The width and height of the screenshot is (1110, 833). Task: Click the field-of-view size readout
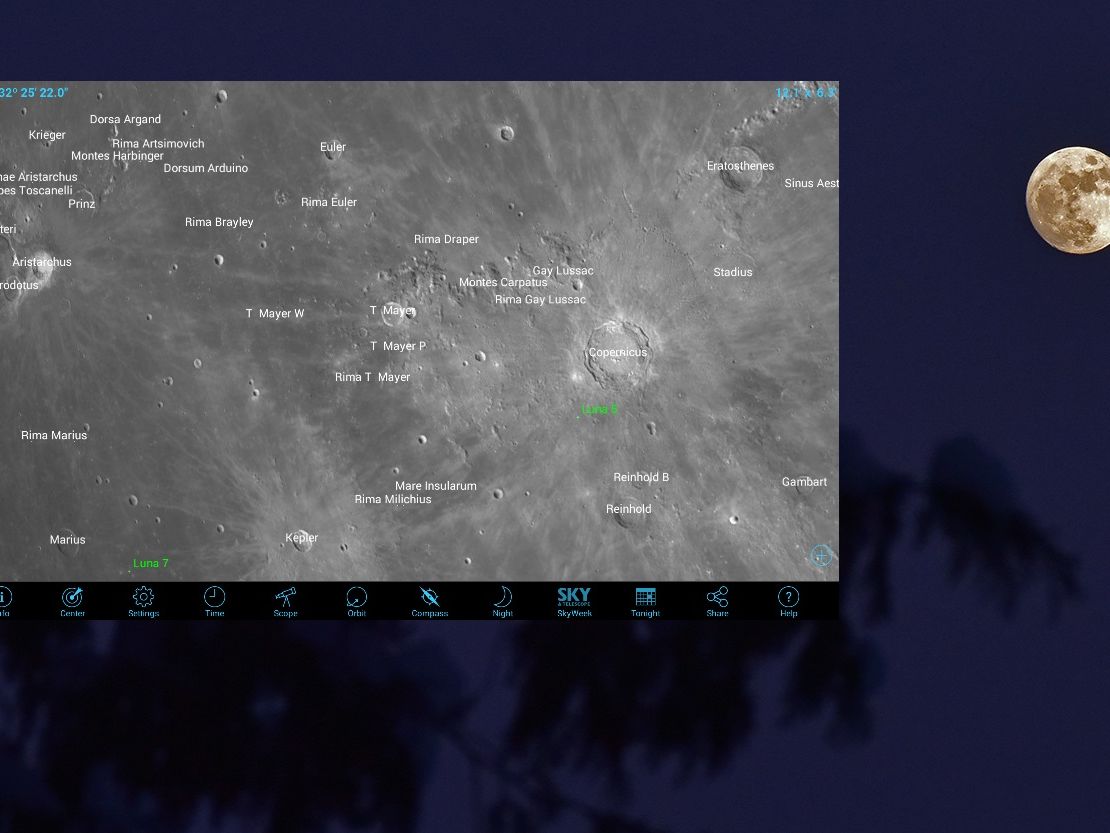pyautogui.click(x=806, y=93)
